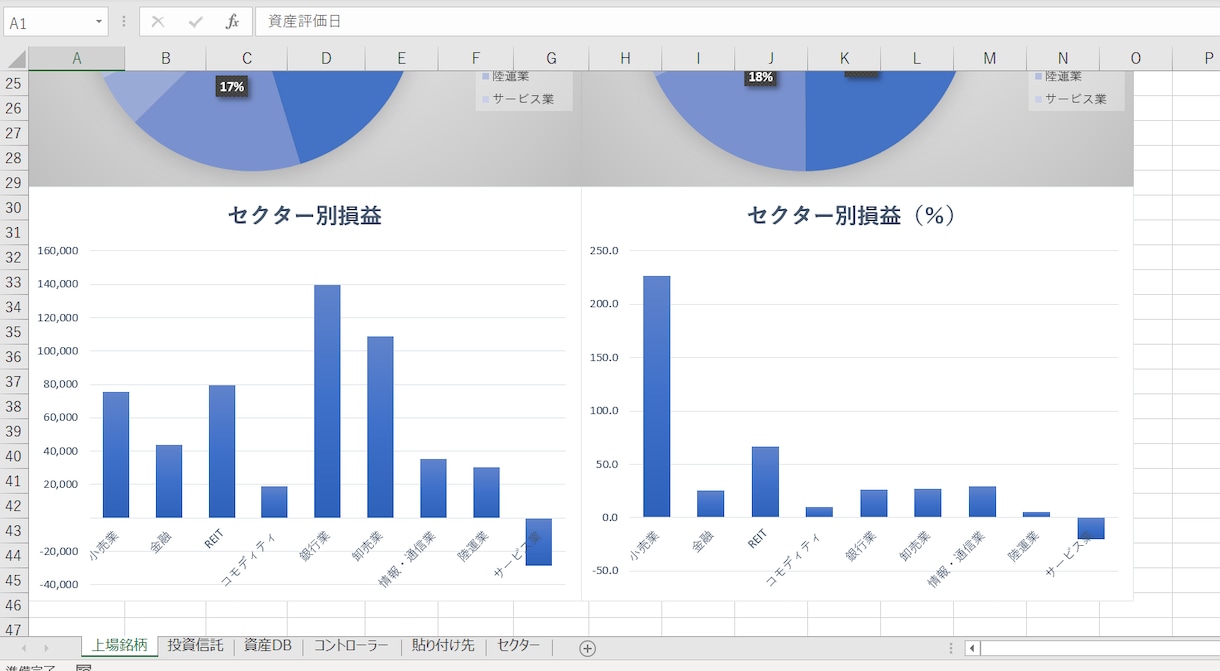The image size is (1220, 671).
Task: Click the cancel (X) formula bar icon
Action: click(158, 22)
